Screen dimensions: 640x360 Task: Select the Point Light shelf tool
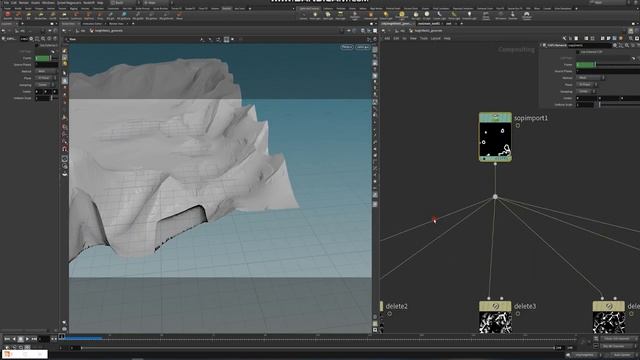[315, 16]
